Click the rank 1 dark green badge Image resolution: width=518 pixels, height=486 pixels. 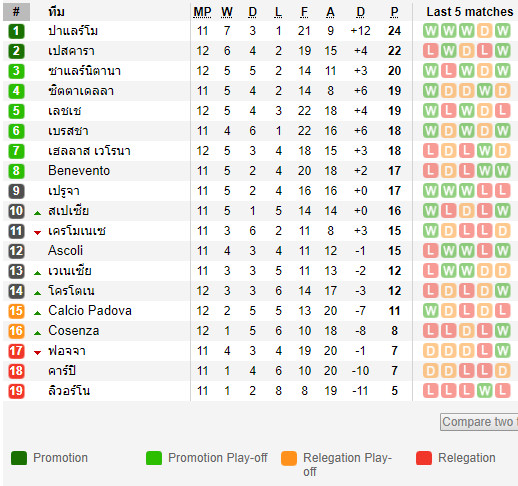(16, 31)
